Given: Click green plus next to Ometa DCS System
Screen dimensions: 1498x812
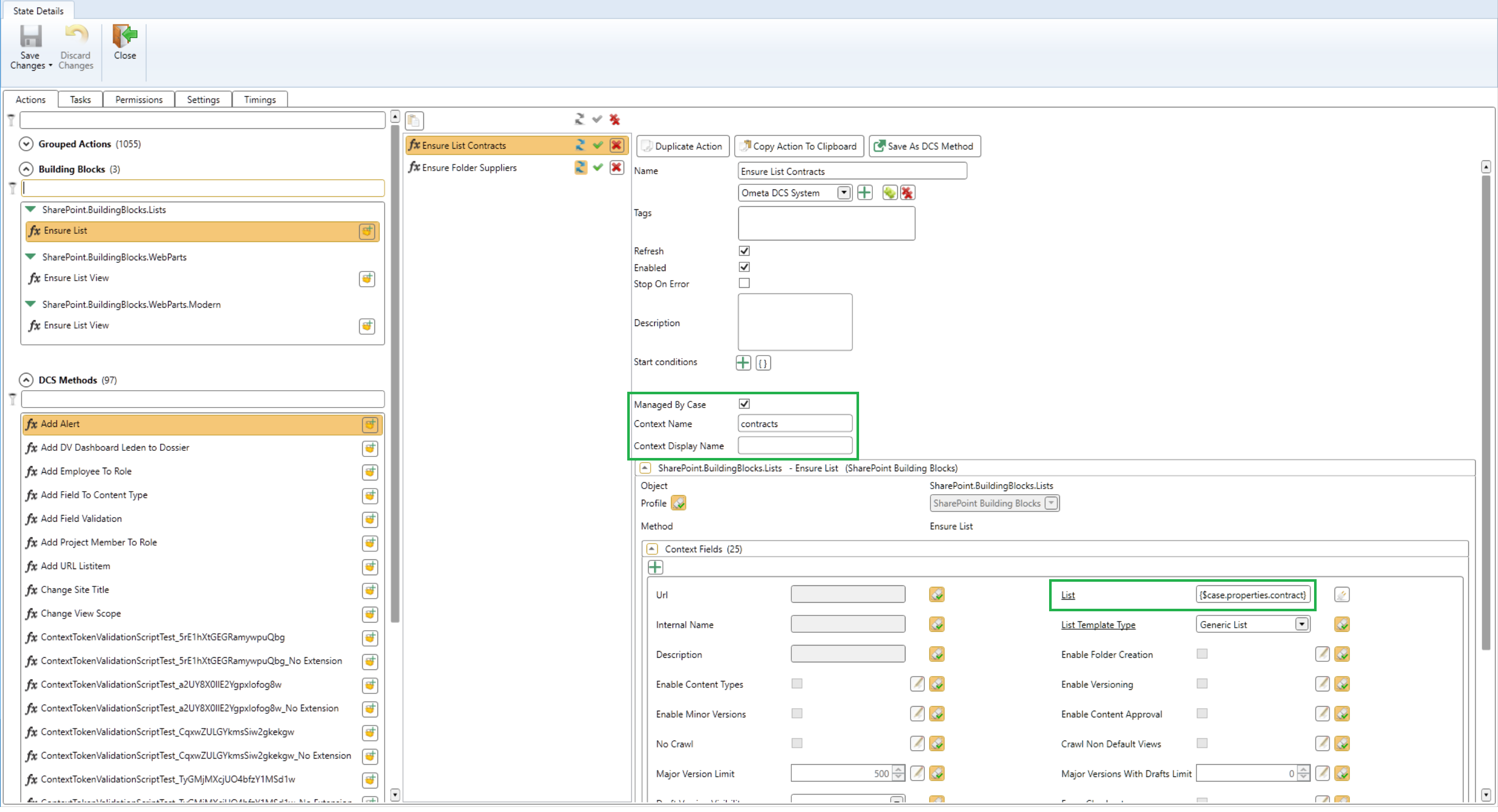Looking at the screenshot, I should (x=865, y=194).
